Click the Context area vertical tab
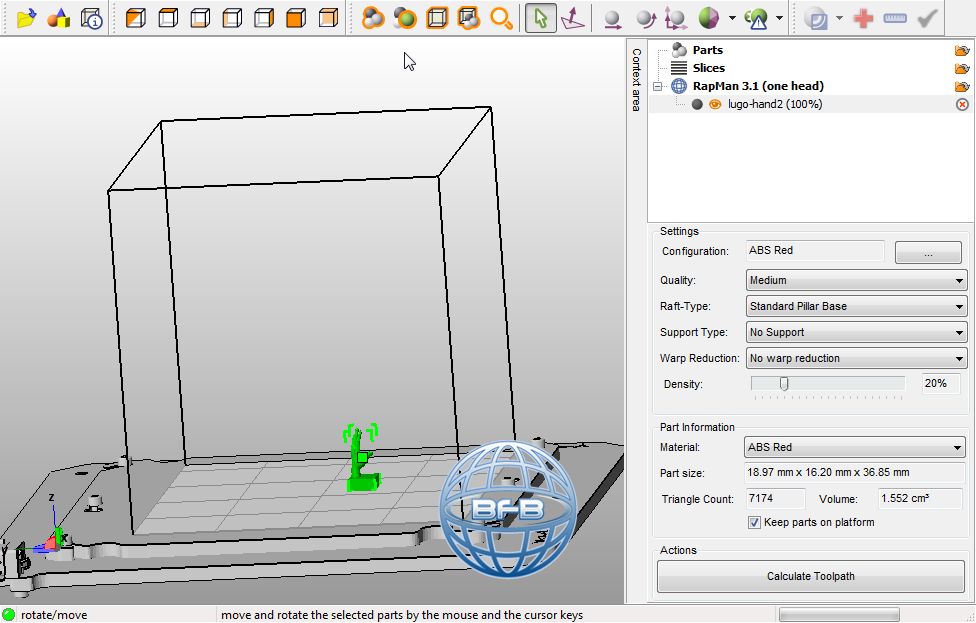 pos(636,80)
